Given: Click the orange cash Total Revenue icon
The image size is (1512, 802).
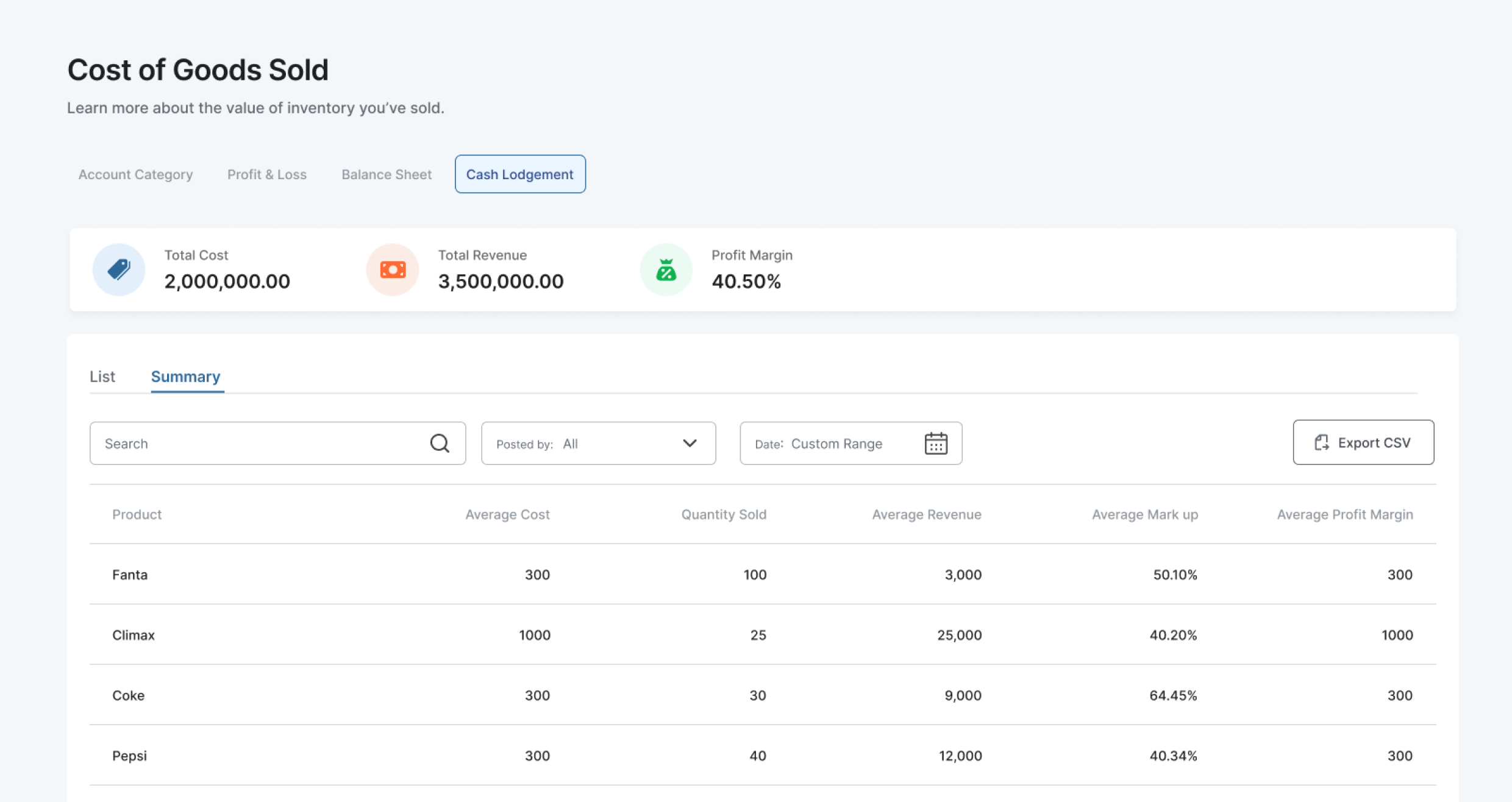Looking at the screenshot, I should [x=393, y=269].
